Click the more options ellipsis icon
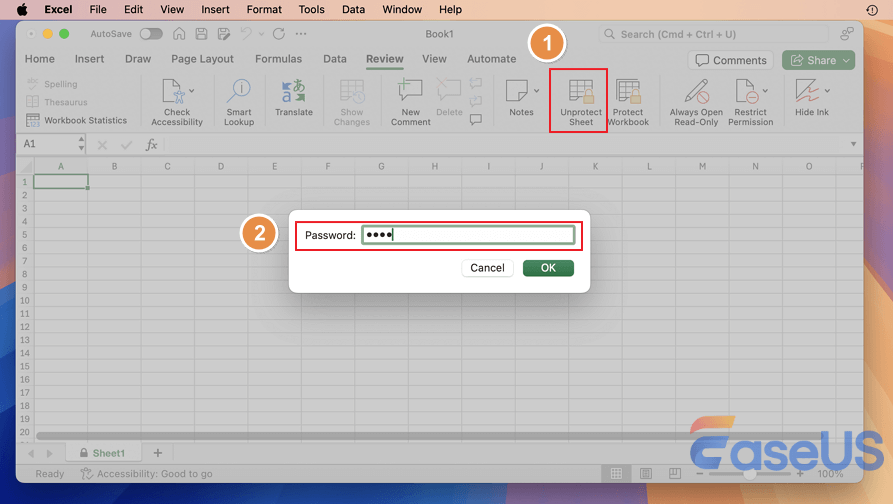The width and height of the screenshot is (893, 504). (301, 34)
